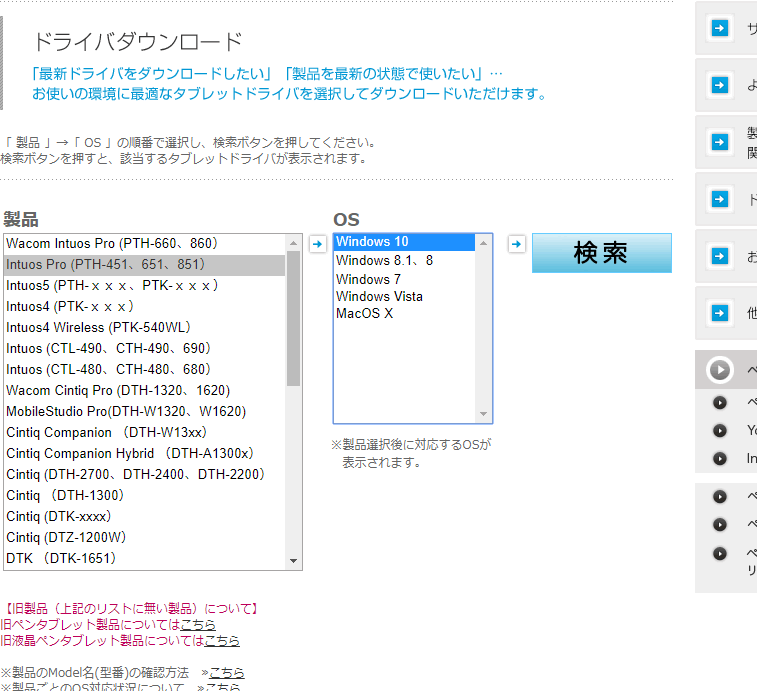Choose Windows 7 in the OS list
The width and height of the screenshot is (757, 691).
click(405, 280)
